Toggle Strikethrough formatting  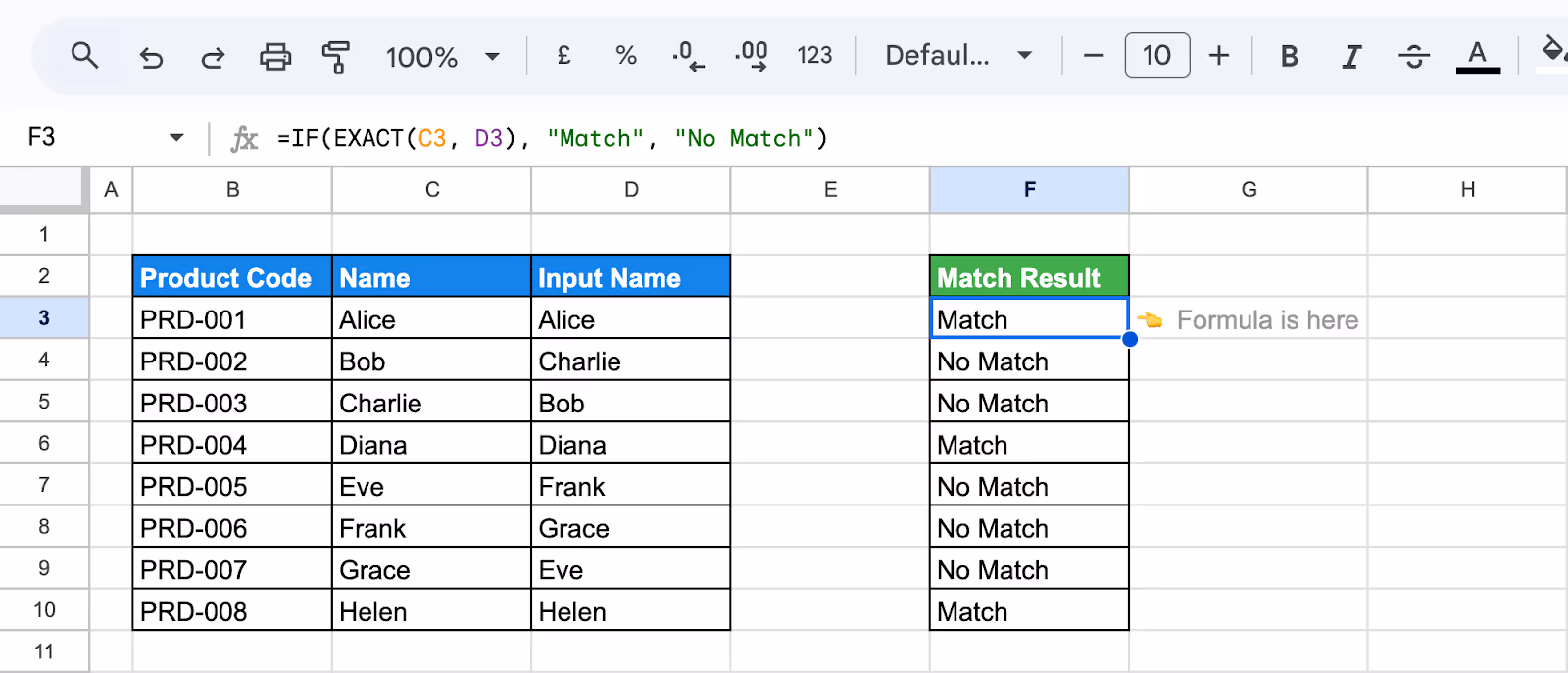click(x=1414, y=57)
